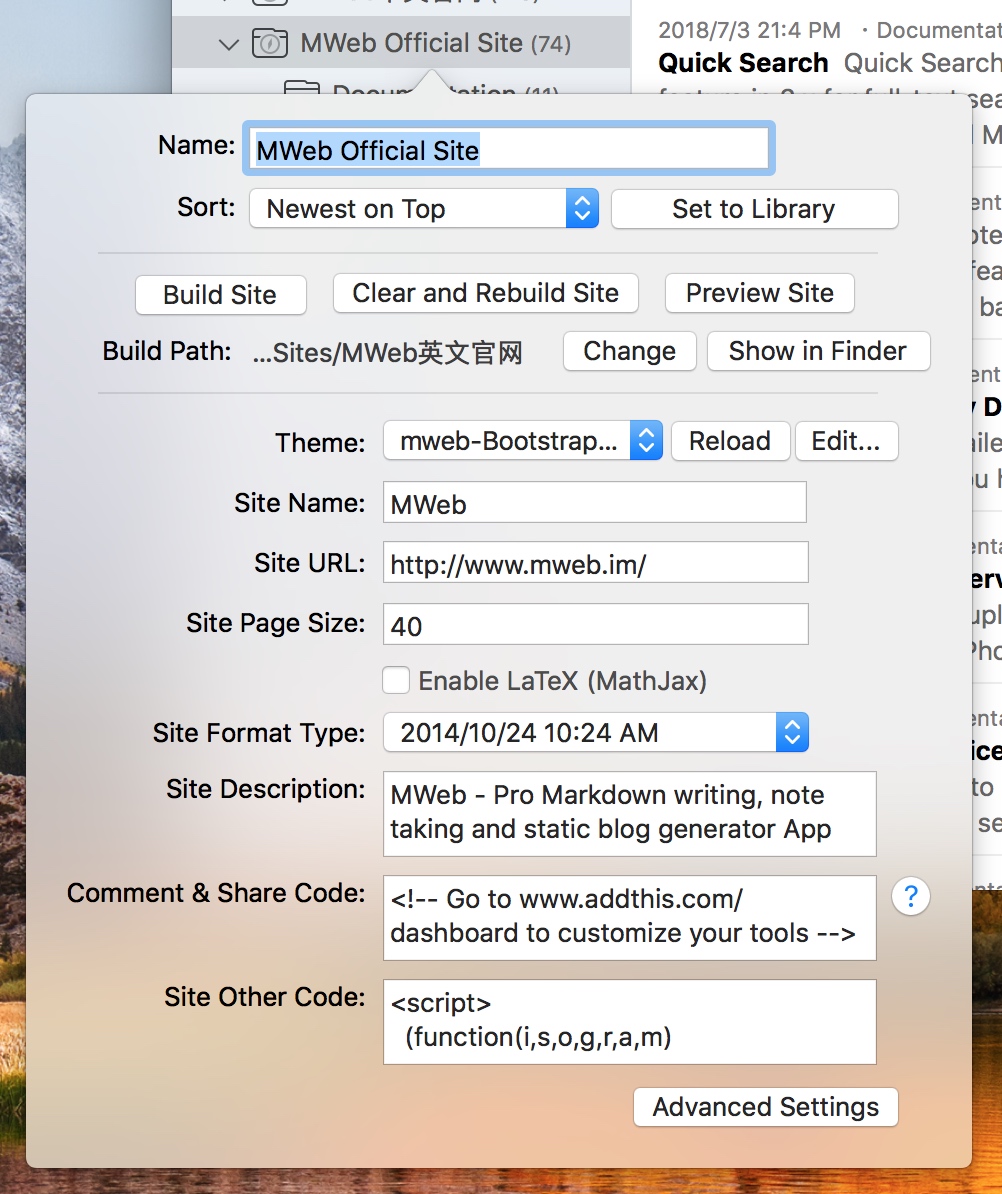The height and width of the screenshot is (1194, 1002).
Task: Click the Site URL input field
Action: 595,563
